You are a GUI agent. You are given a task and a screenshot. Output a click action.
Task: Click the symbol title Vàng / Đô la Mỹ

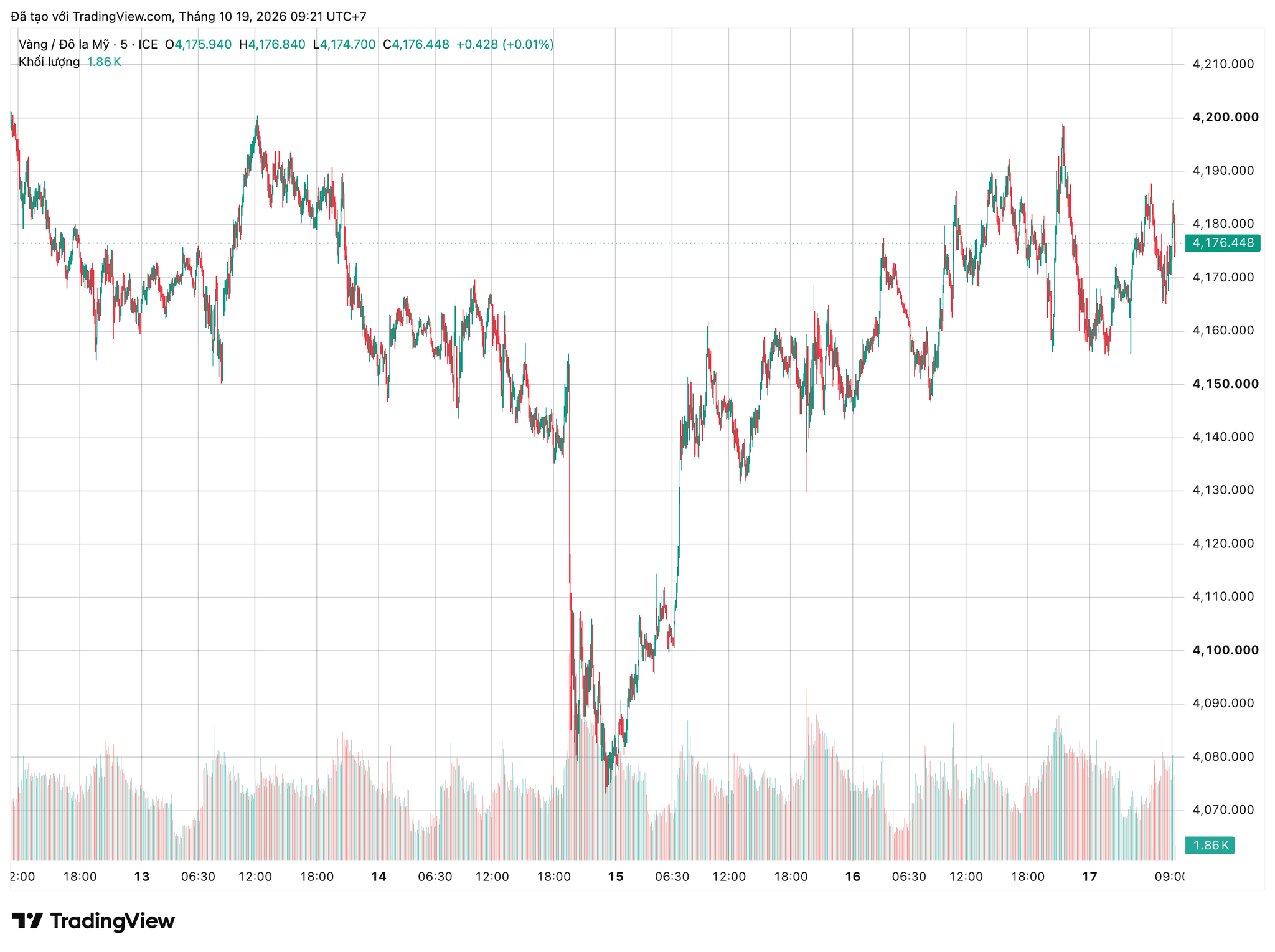tap(64, 45)
